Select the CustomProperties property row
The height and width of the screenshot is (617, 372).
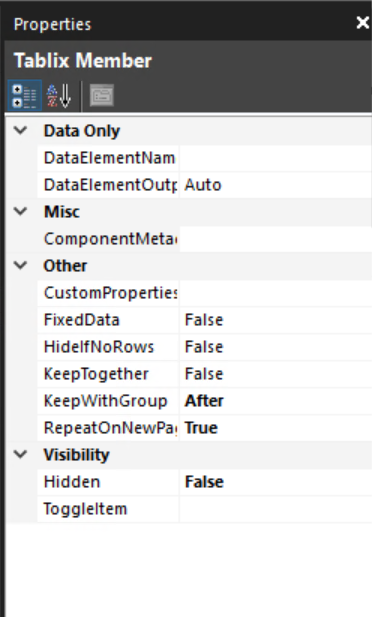click(x=205, y=293)
